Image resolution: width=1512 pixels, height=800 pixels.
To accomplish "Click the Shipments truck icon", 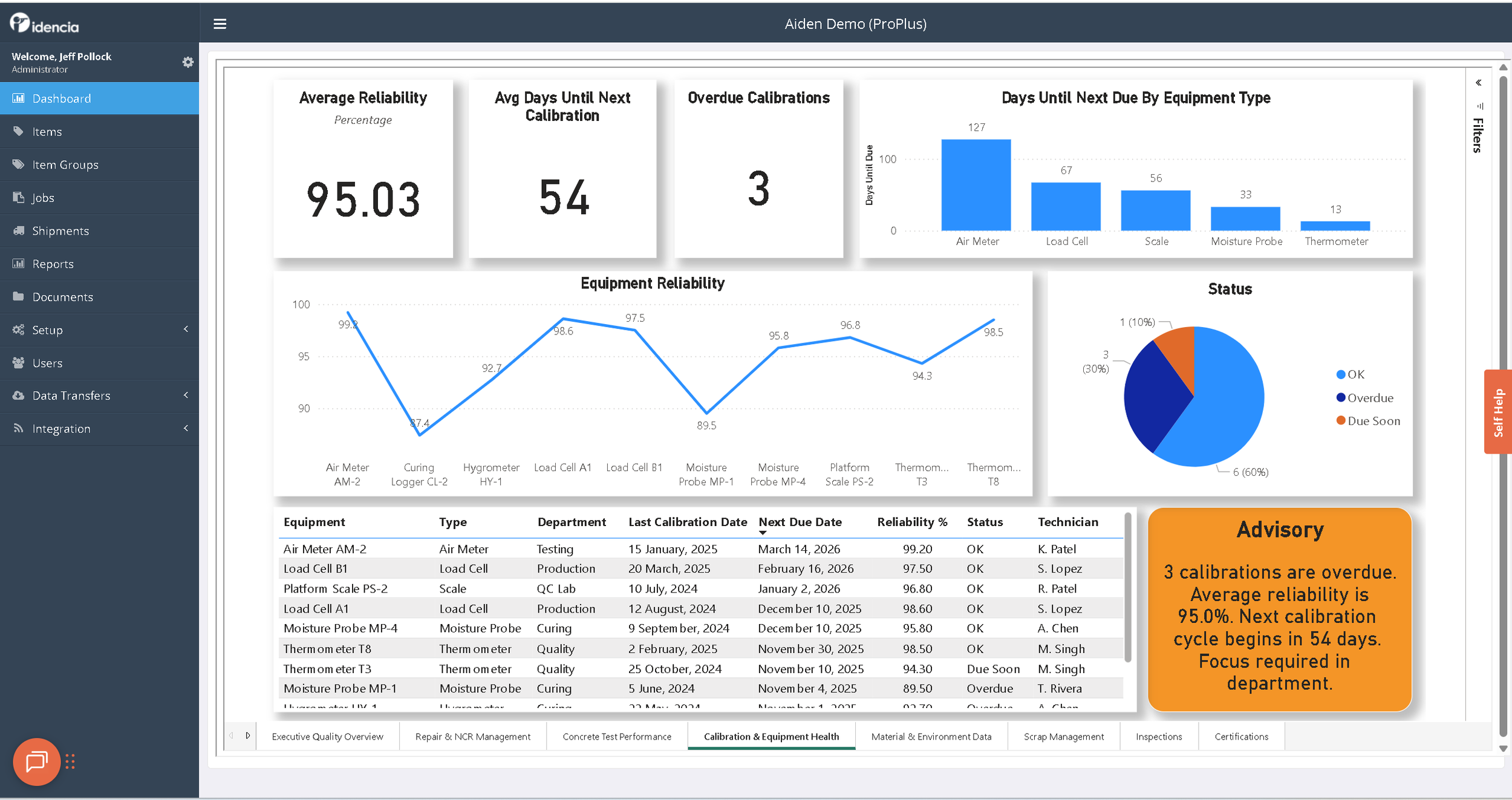I will (x=19, y=230).
